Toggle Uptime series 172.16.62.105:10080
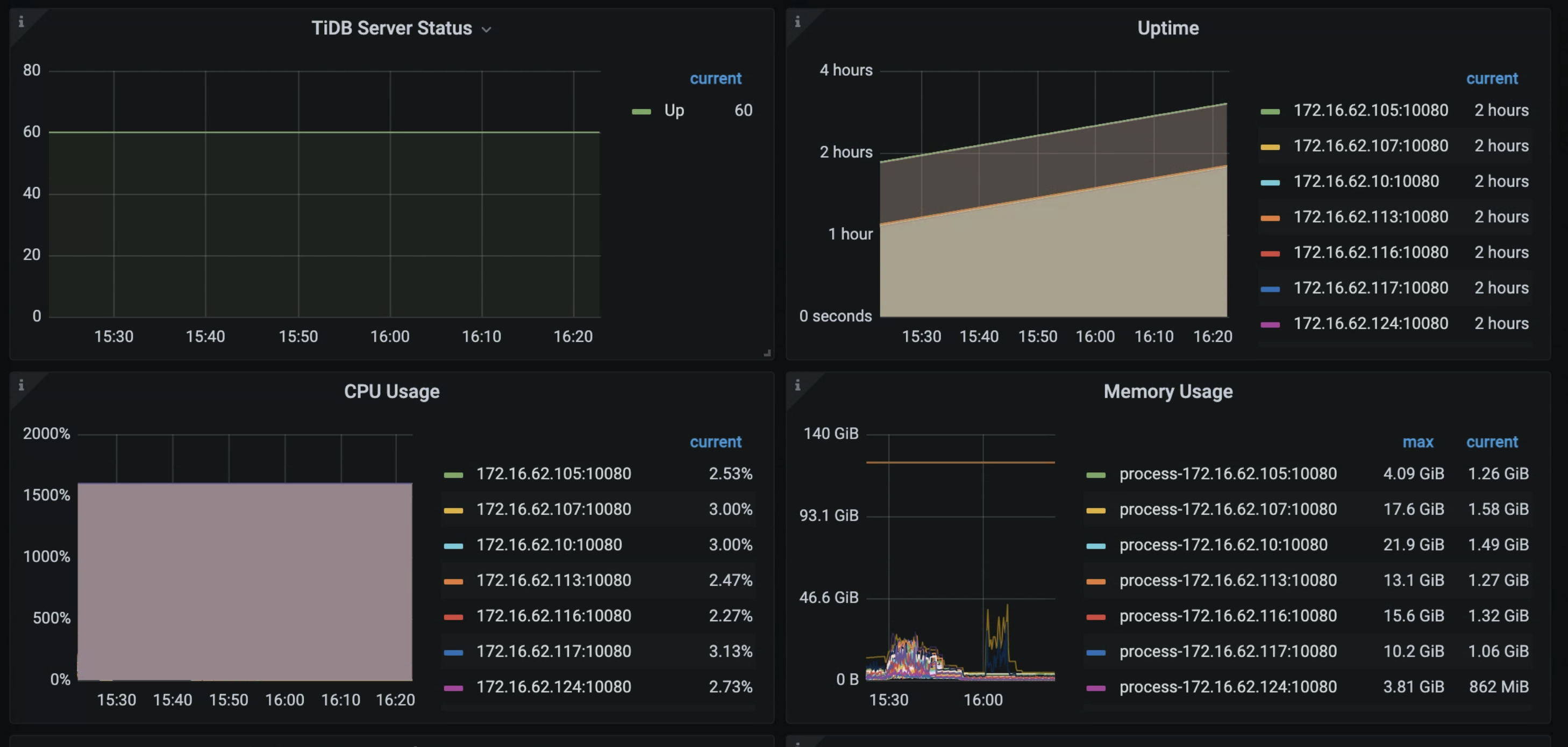1568x747 pixels. [x=1370, y=110]
